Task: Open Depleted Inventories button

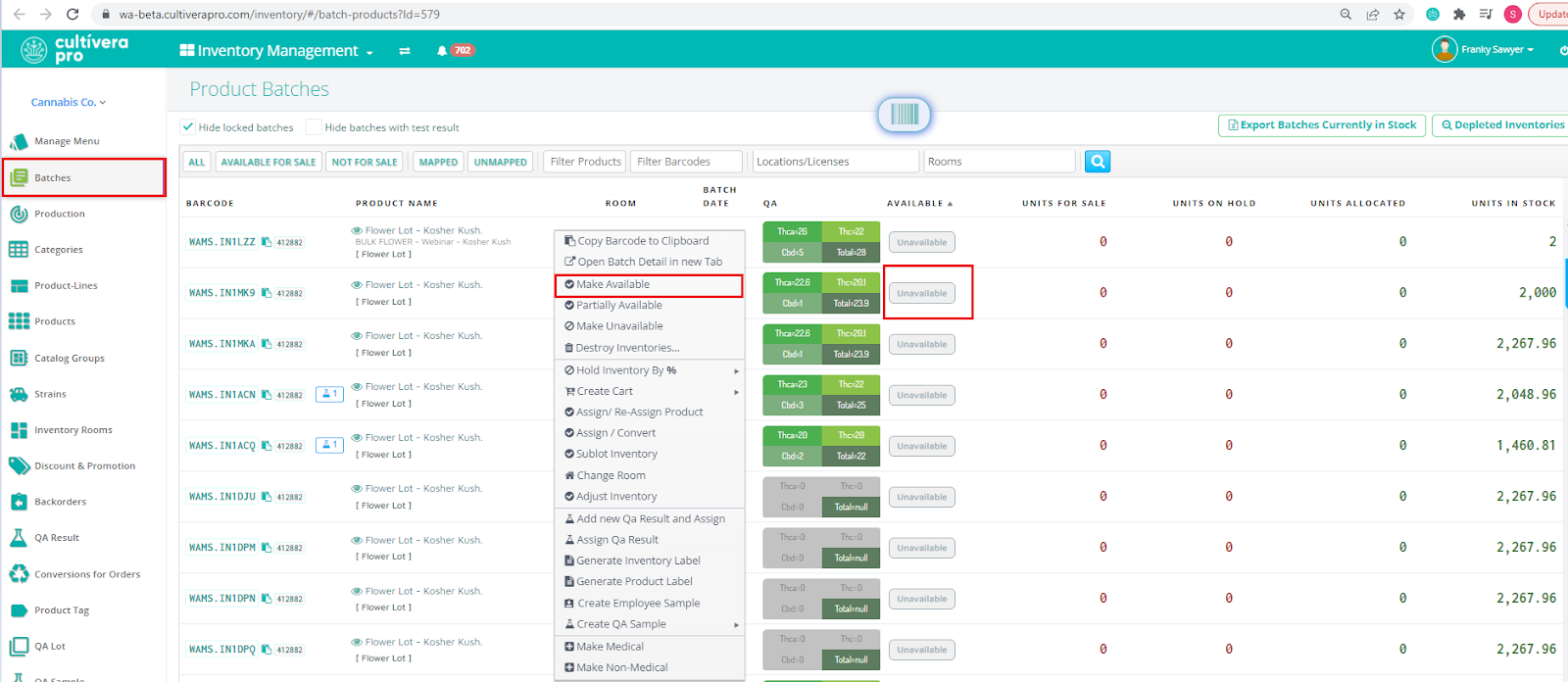Action: tap(1502, 125)
